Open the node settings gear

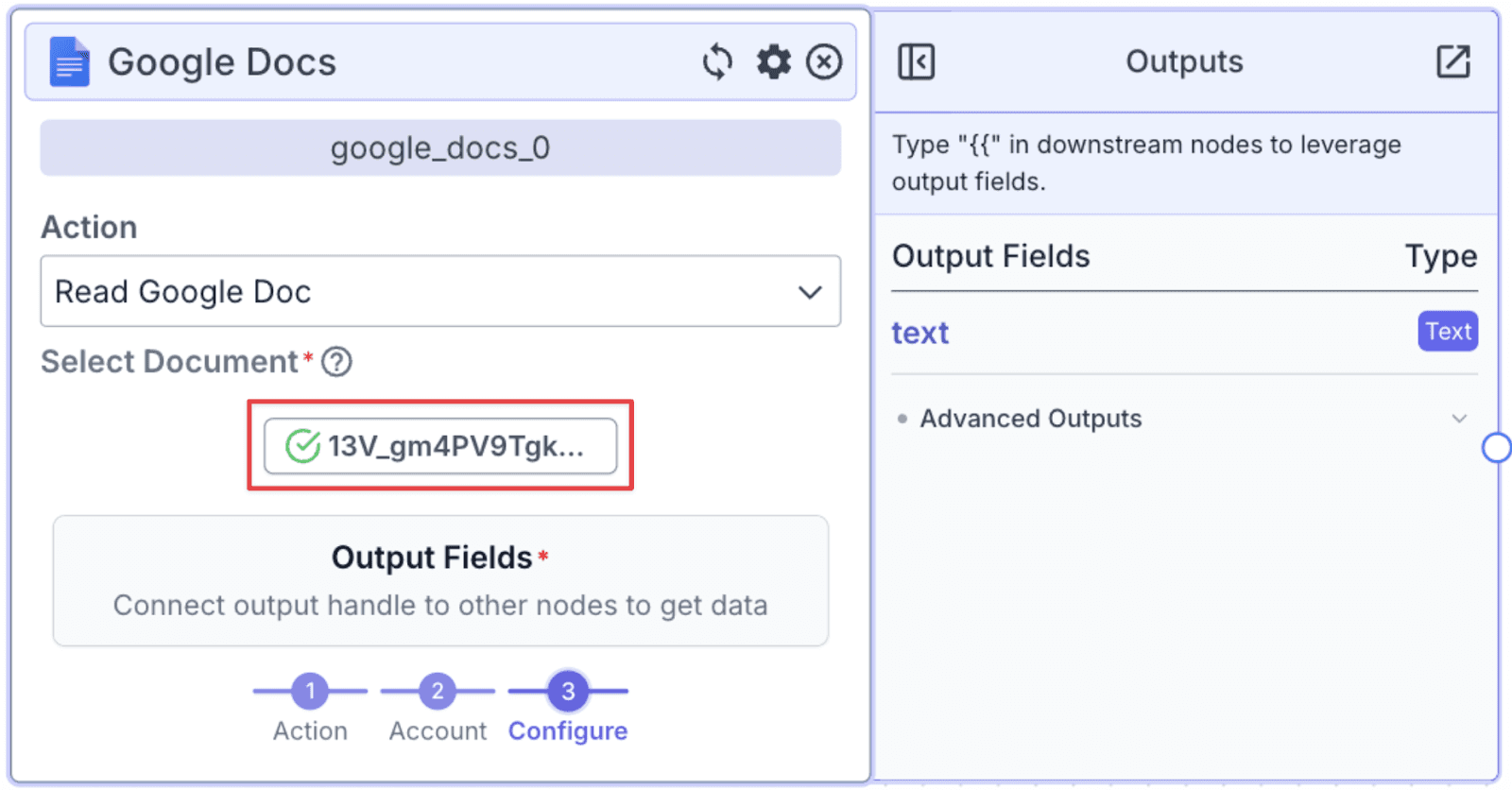pos(773,62)
